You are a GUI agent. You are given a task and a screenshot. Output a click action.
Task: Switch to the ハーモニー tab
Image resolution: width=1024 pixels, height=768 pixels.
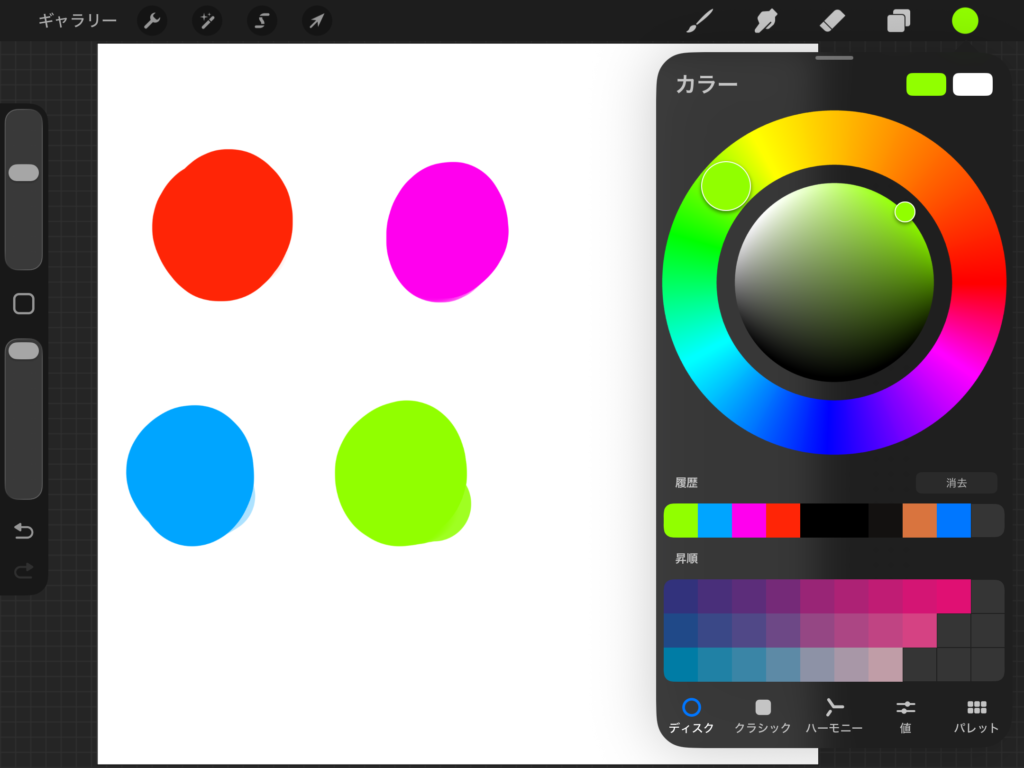[x=834, y=716]
